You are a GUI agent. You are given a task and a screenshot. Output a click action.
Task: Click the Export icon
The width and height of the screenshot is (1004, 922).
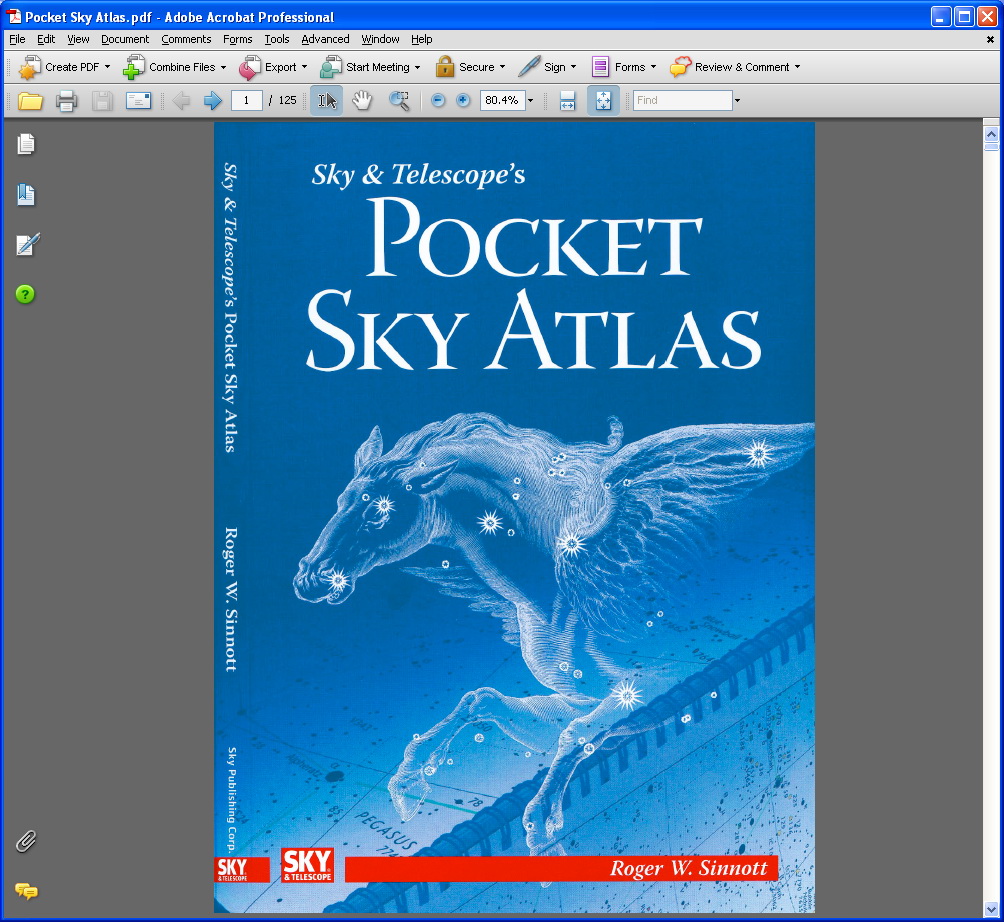(x=250, y=67)
